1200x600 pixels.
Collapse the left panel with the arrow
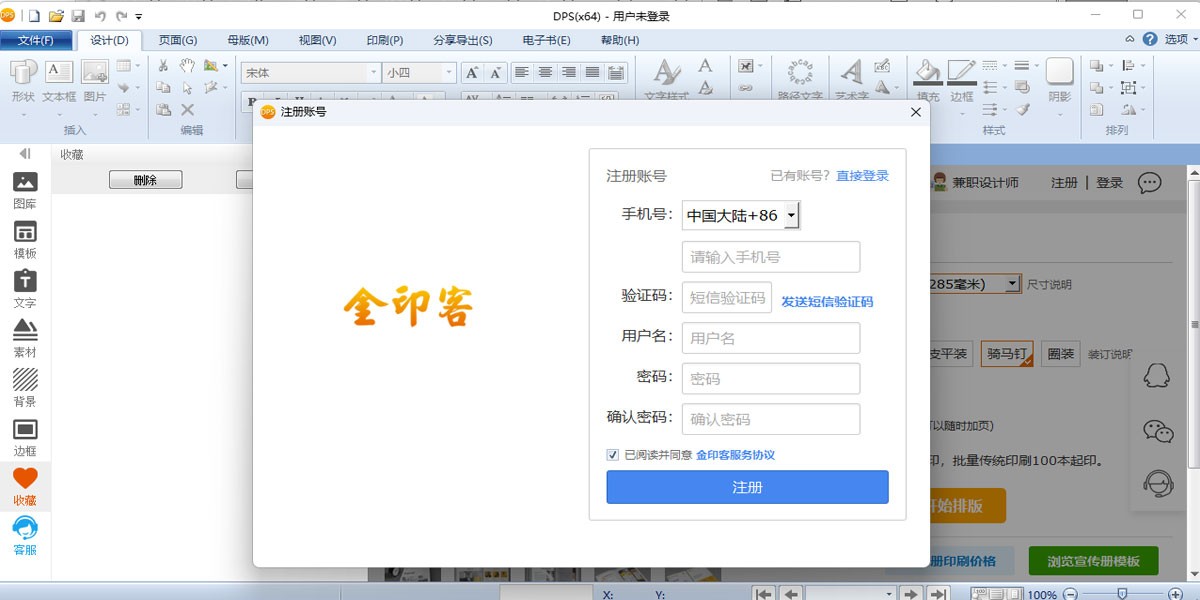[x=25, y=154]
